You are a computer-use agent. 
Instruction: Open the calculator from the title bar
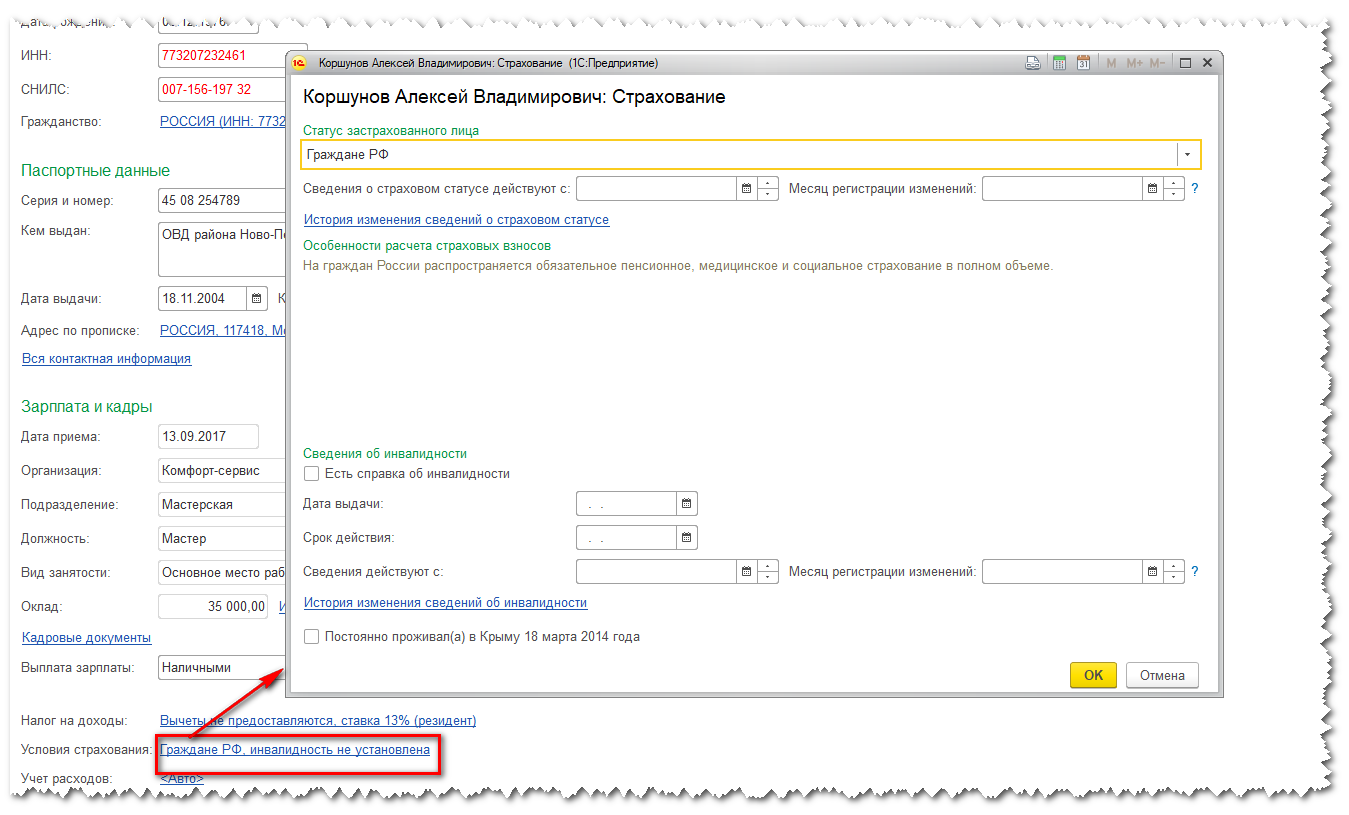(x=1059, y=63)
